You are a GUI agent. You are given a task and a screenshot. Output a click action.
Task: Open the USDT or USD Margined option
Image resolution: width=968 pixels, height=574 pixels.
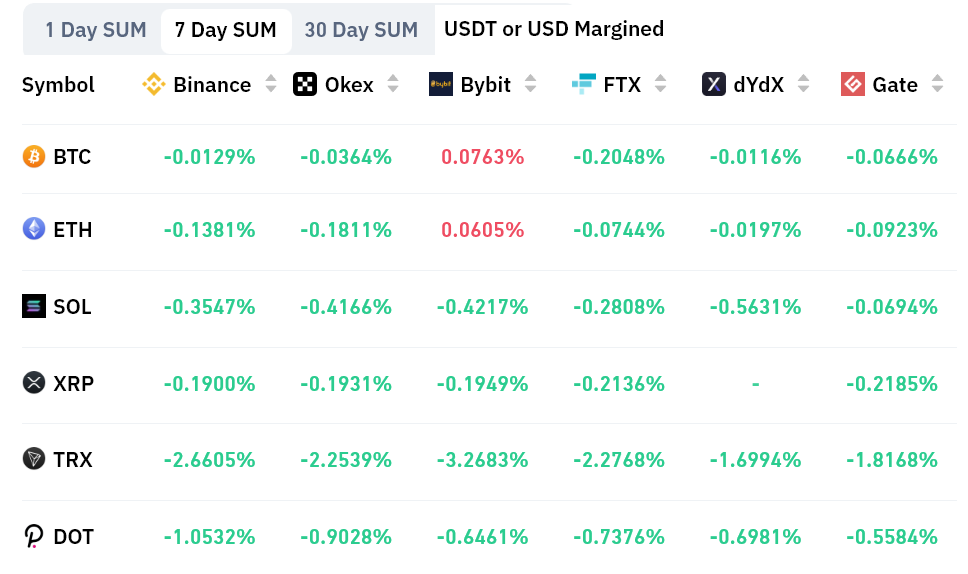(553, 29)
